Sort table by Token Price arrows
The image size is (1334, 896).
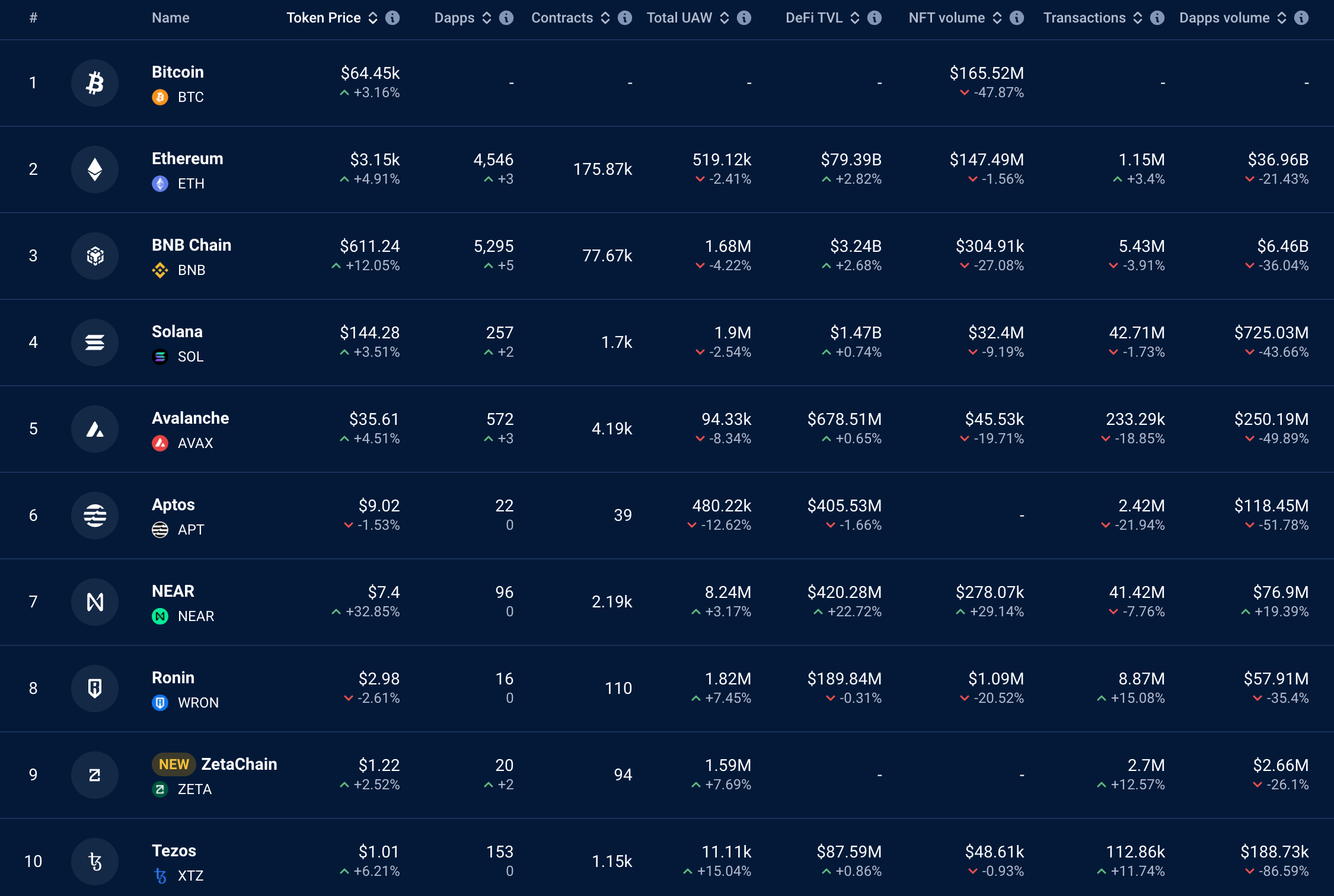(373, 18)
